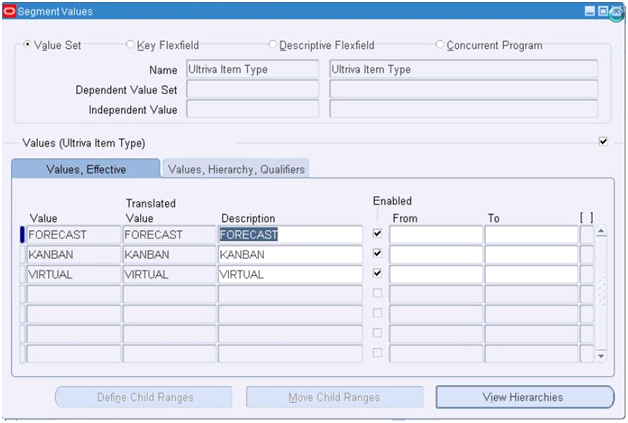Minimize the Segment Values window
The width and height of the screenshot is (628, 423).
[590, 11]
